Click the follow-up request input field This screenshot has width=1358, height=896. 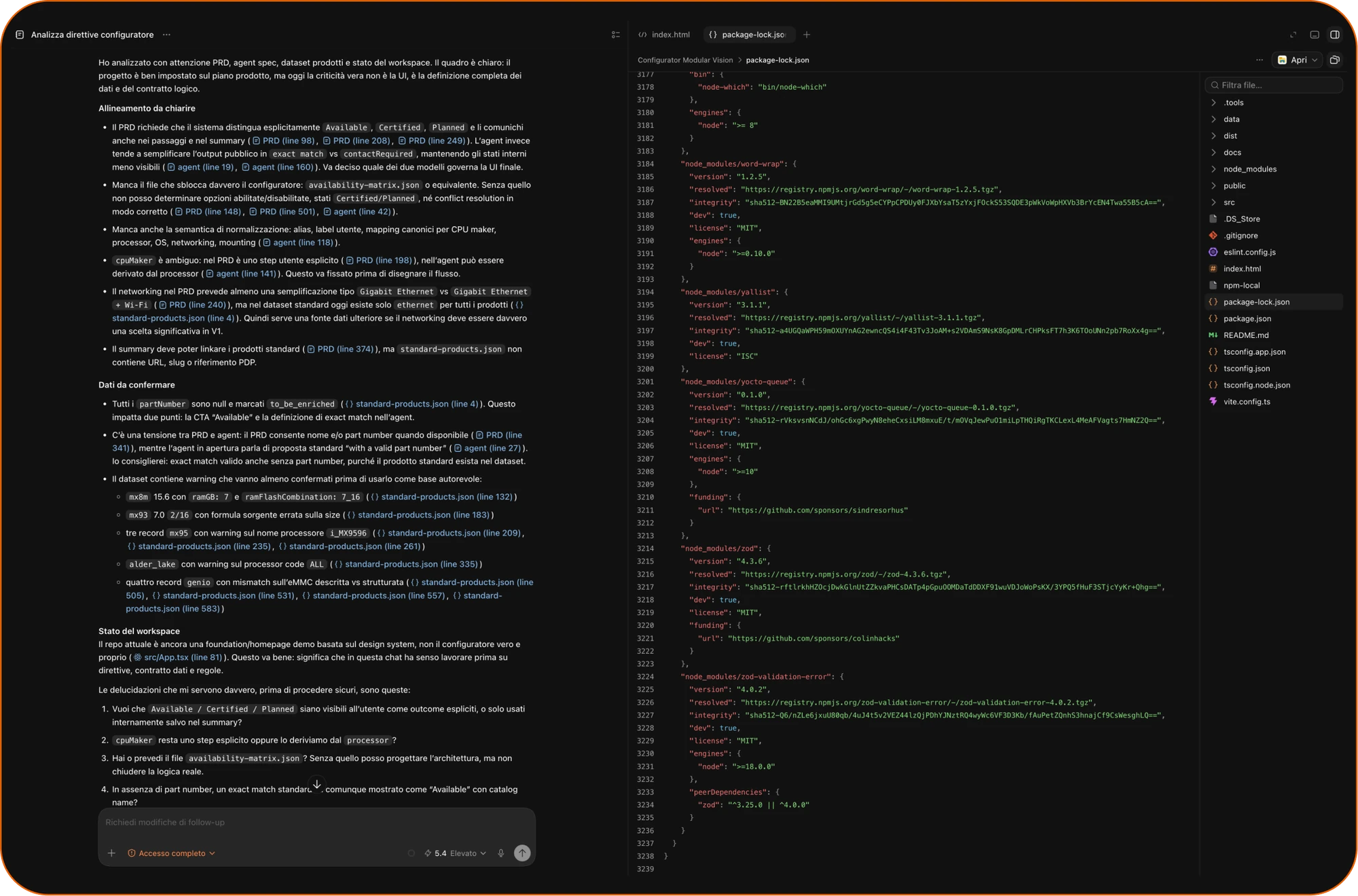(x=316, y=822)
